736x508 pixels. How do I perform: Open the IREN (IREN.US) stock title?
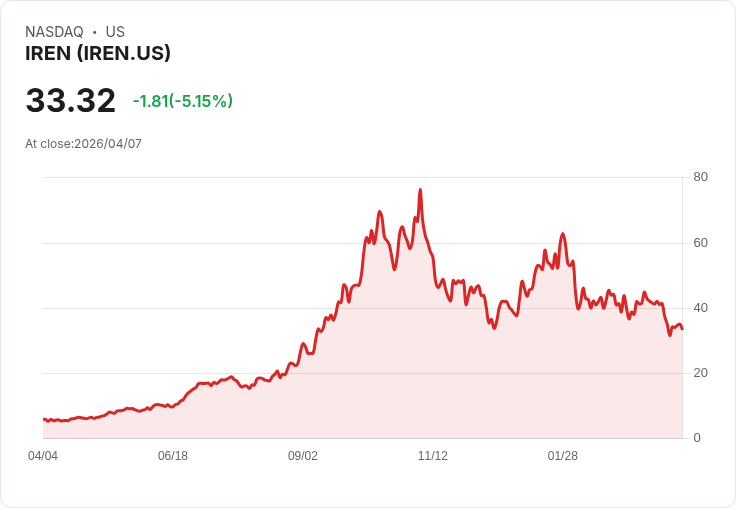point(98,54)
